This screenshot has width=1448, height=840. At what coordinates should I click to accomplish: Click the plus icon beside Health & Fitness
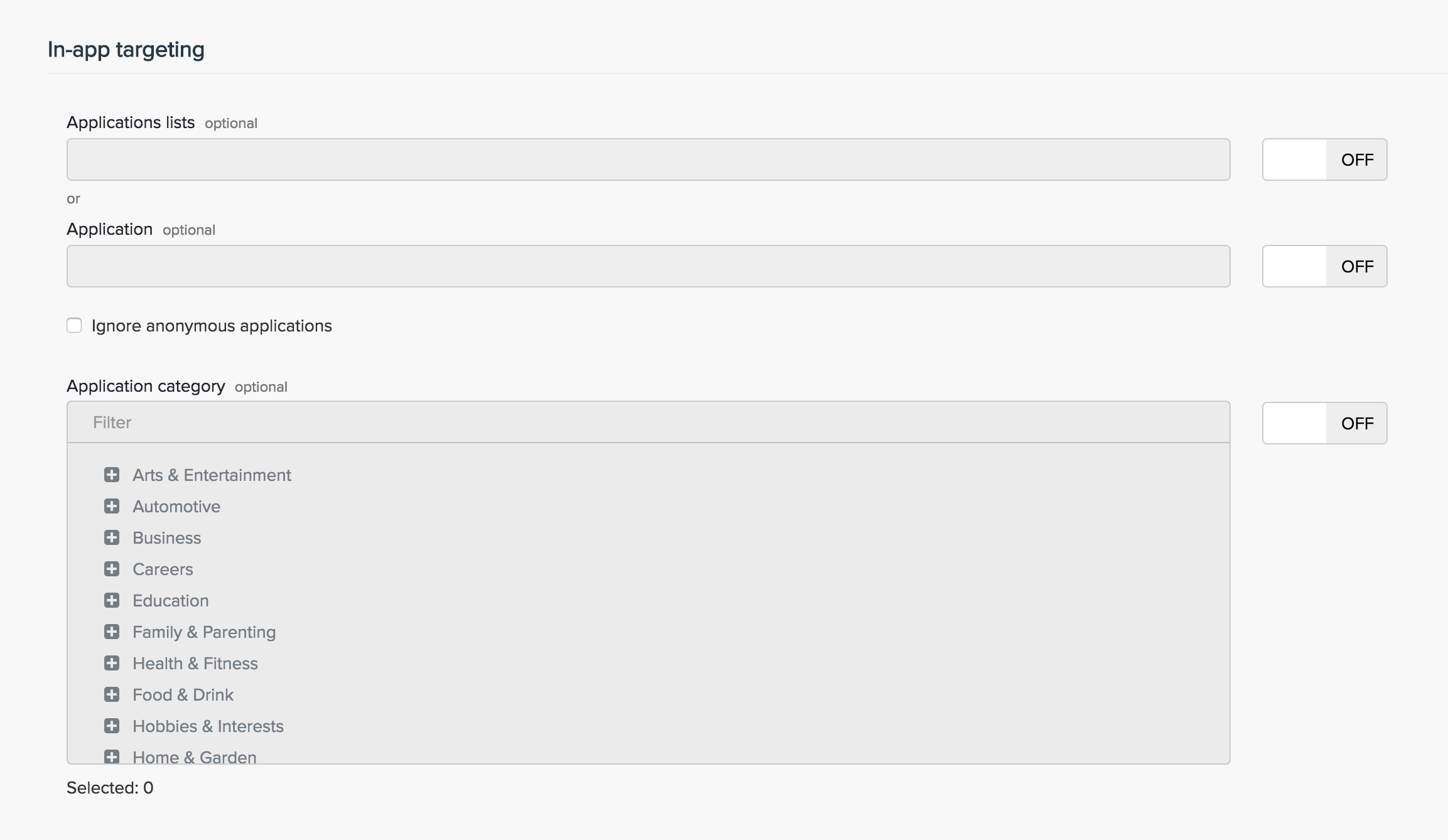click(112, 663)
